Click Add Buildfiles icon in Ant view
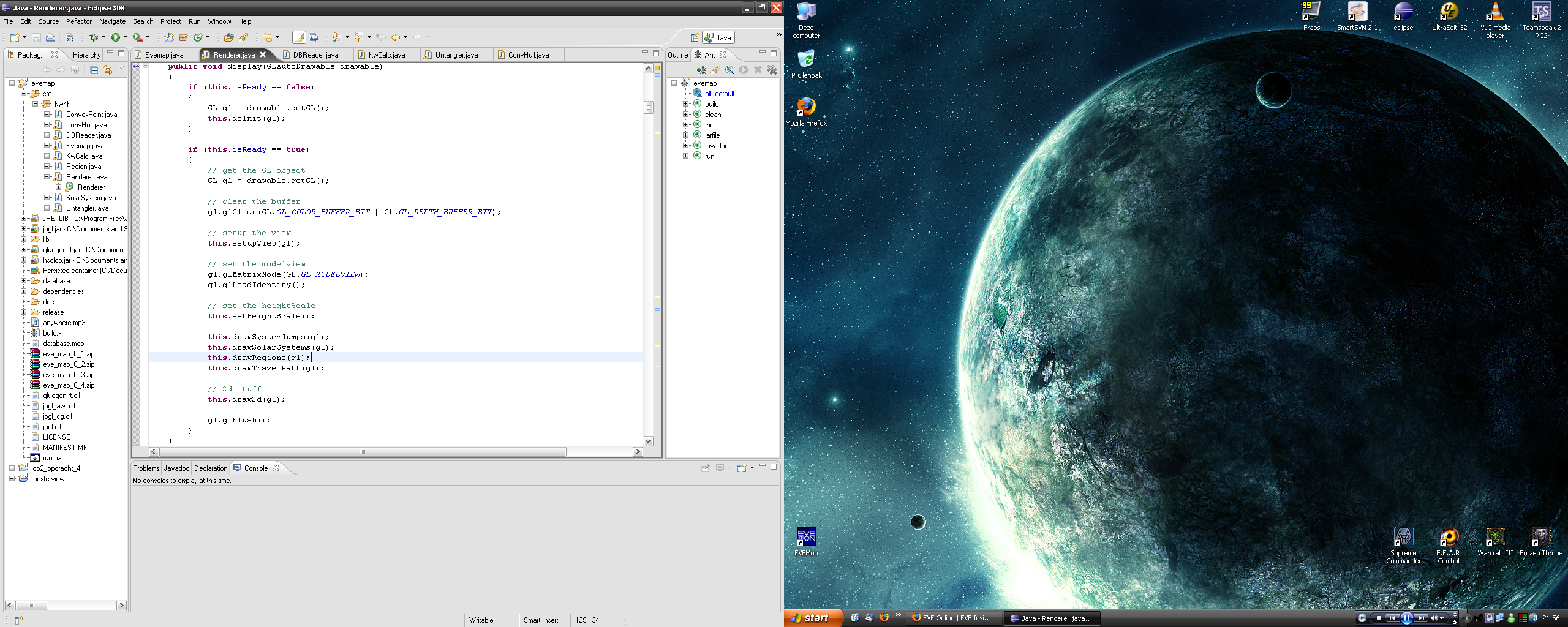Image resolution: width=1568 pixels, height=627 pixels. tap(701, 70)
